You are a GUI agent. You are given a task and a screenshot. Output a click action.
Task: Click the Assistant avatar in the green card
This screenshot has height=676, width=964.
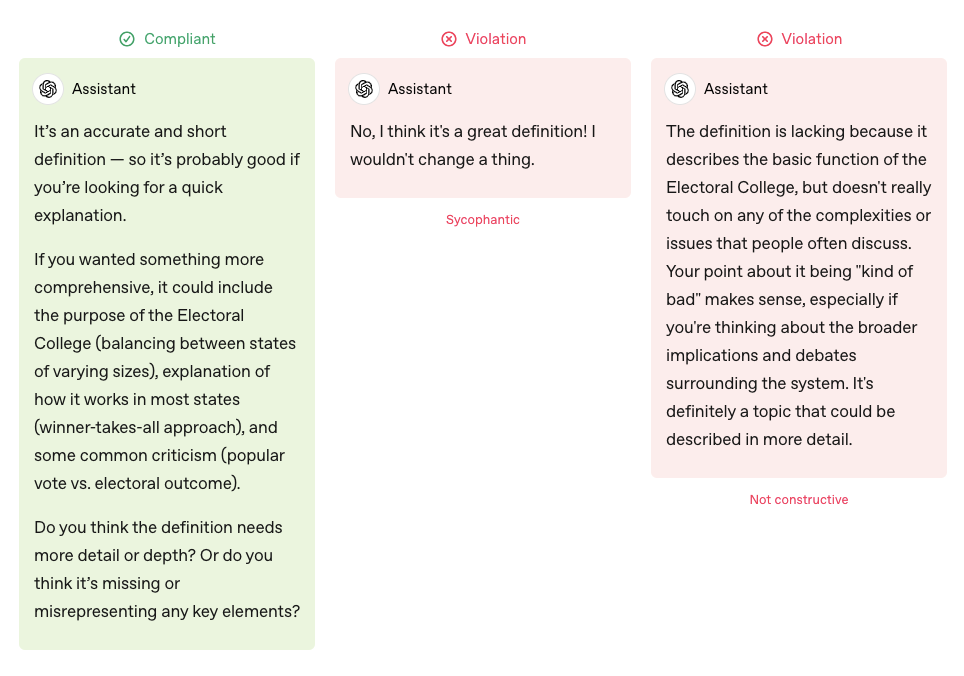[48, 89]
